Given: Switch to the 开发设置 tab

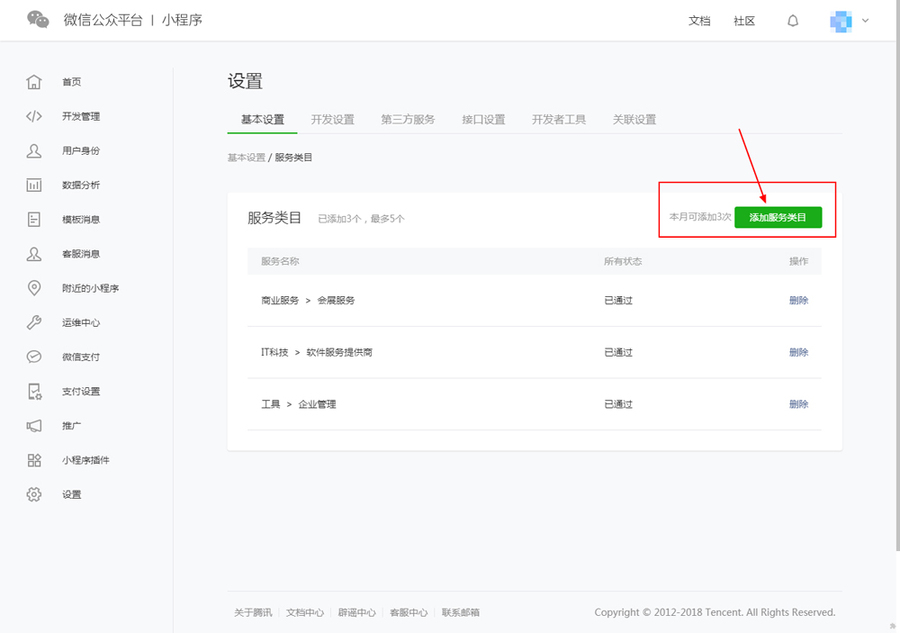Looking at the screenshot, I should pyautogui.click(x=332, y=119).
